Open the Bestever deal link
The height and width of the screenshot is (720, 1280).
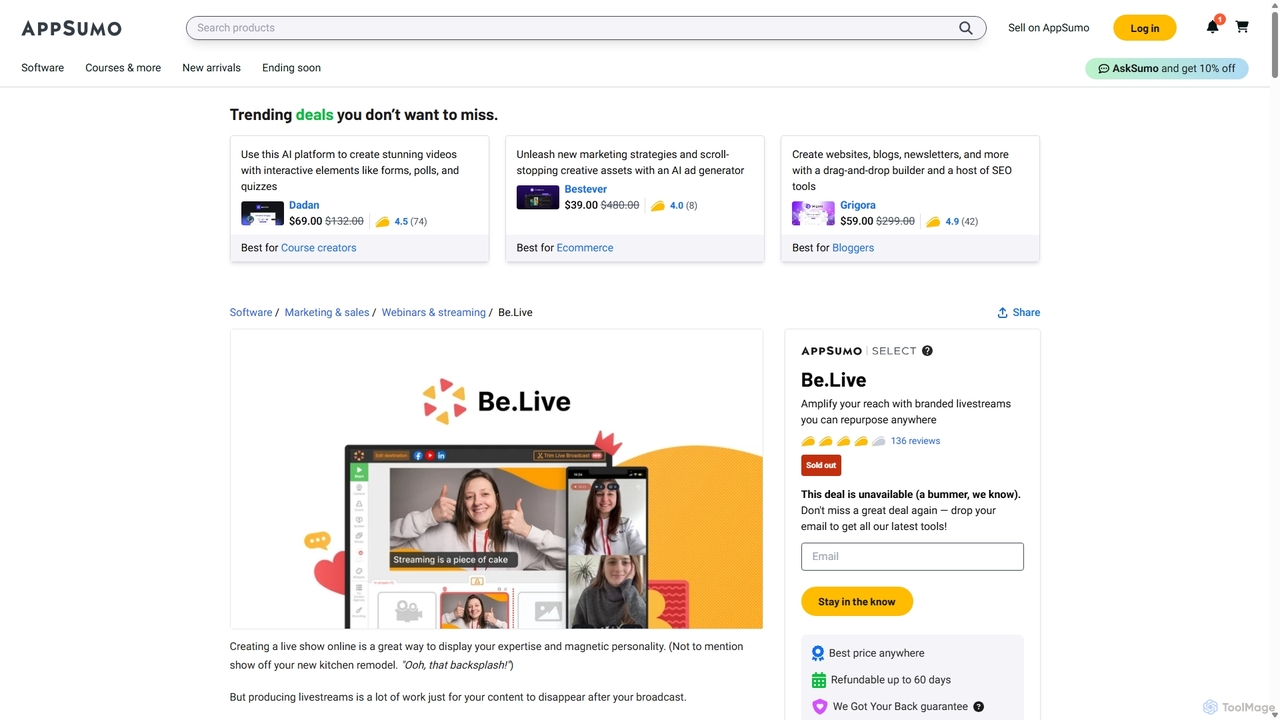pyautogui.click(x=585, y=189)
